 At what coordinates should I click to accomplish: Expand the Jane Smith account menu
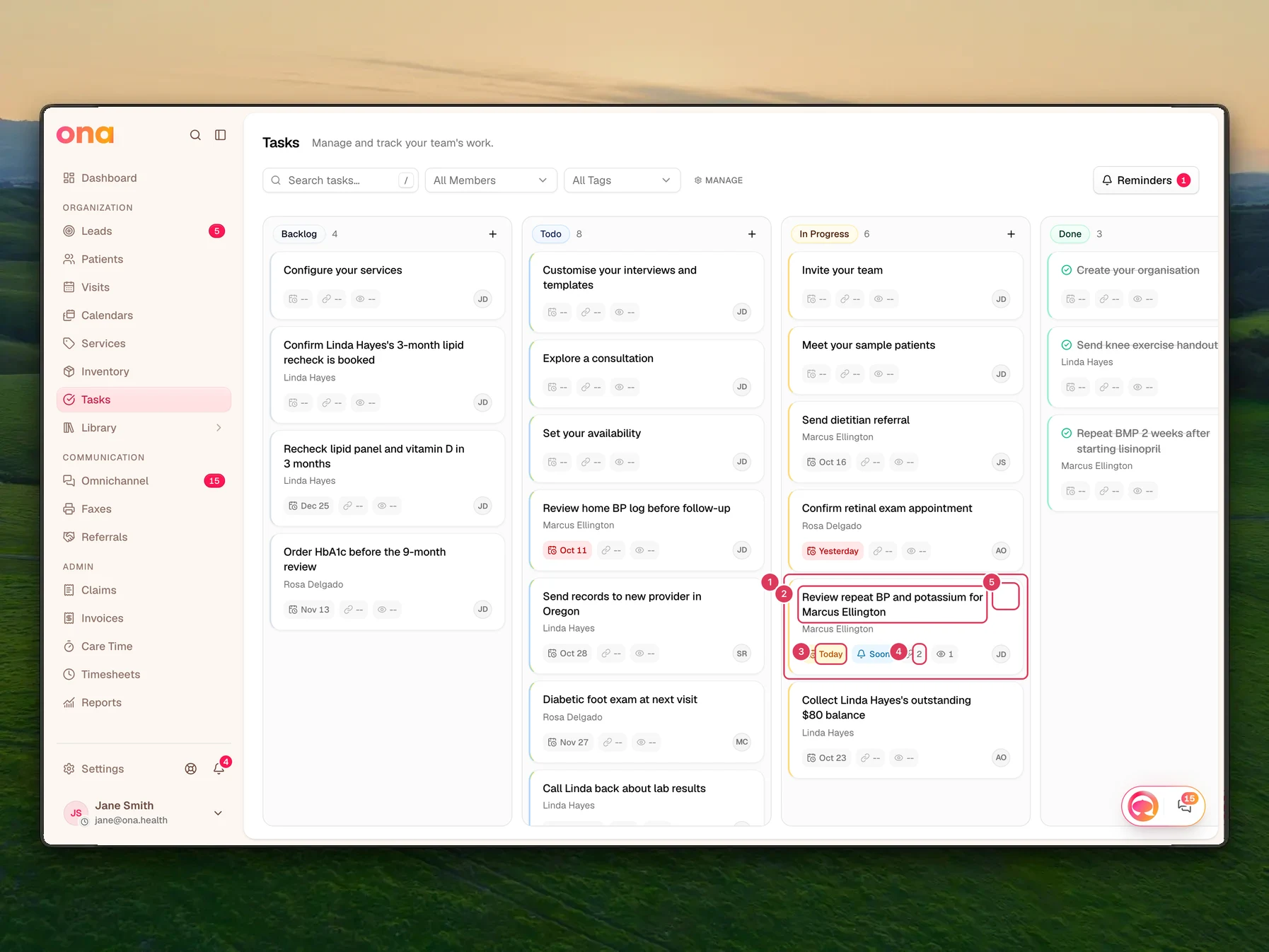point(218,813)
